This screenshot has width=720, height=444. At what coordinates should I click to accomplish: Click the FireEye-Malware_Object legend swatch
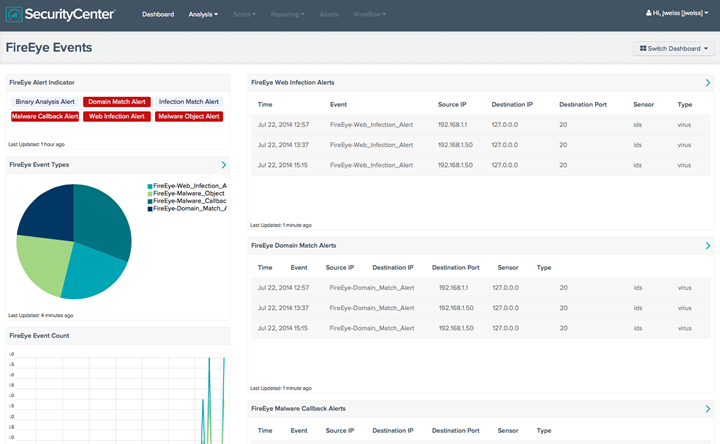(150, 194)
